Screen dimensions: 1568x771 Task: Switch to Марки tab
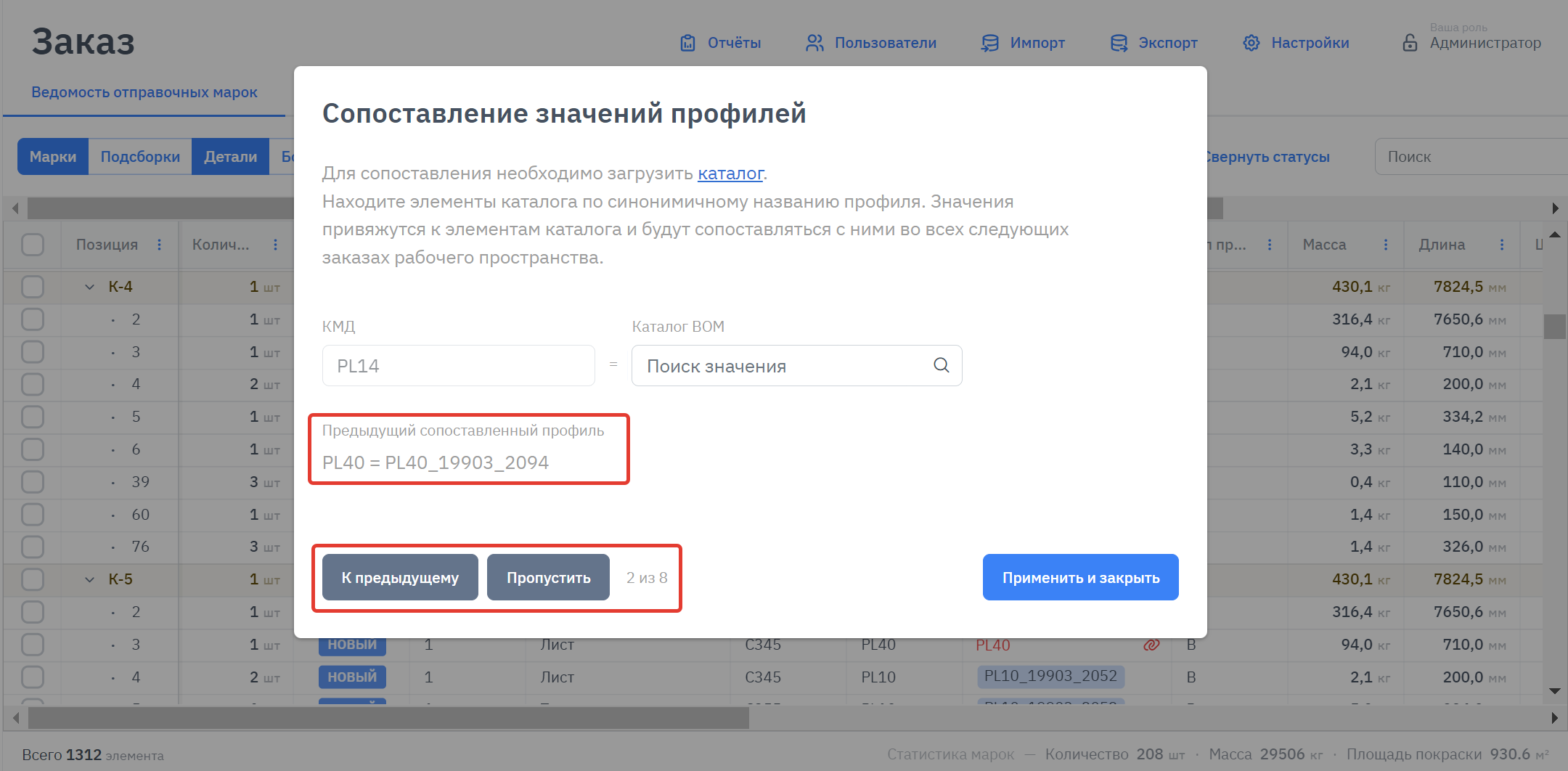pyautogui.click(x=53, y=157)
